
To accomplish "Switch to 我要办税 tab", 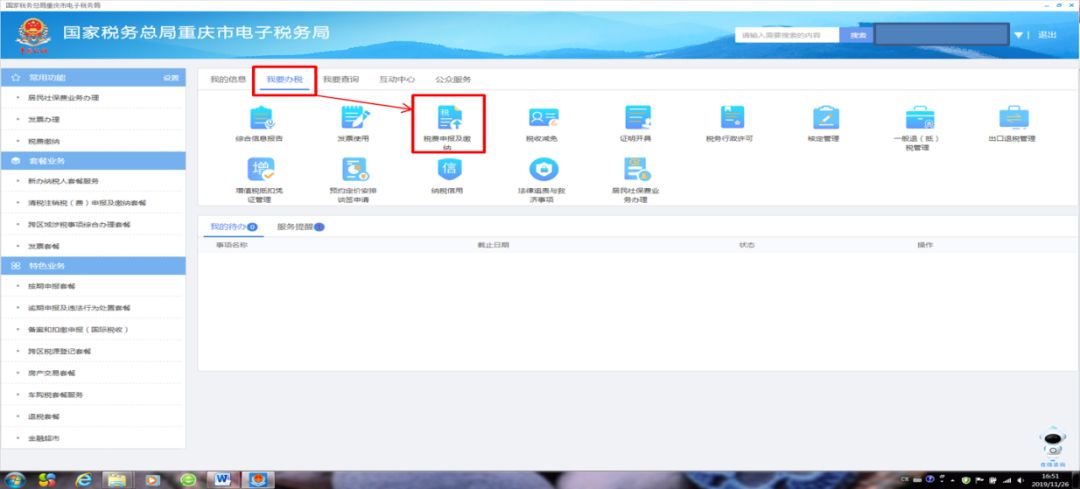I will 285,79.
